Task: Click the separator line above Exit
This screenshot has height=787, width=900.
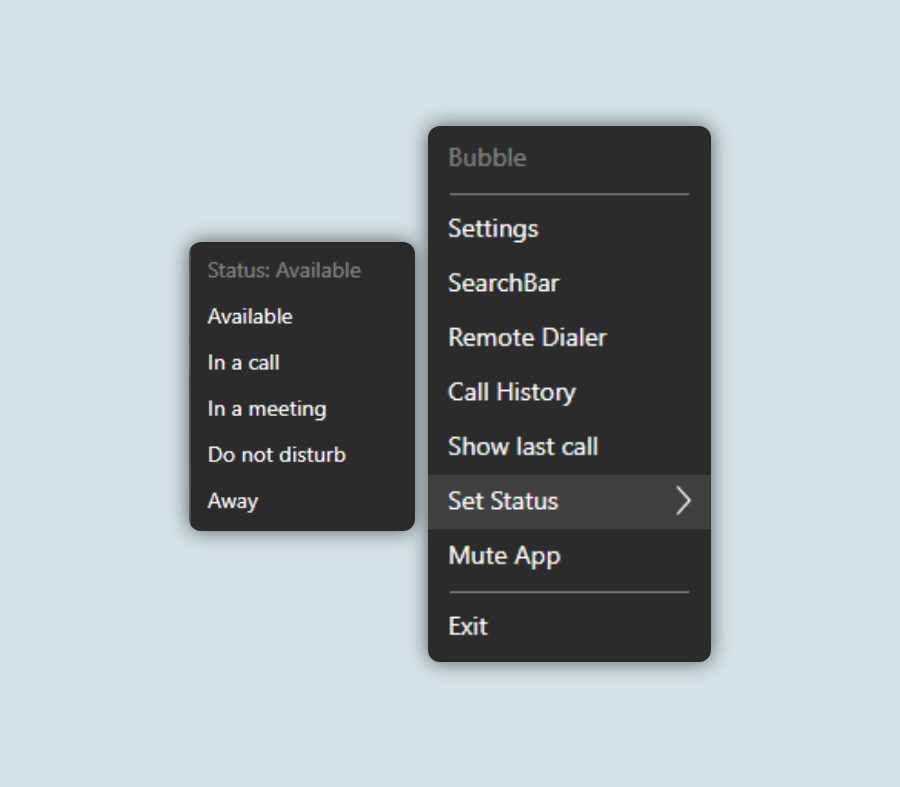Action: pos(569,592)
